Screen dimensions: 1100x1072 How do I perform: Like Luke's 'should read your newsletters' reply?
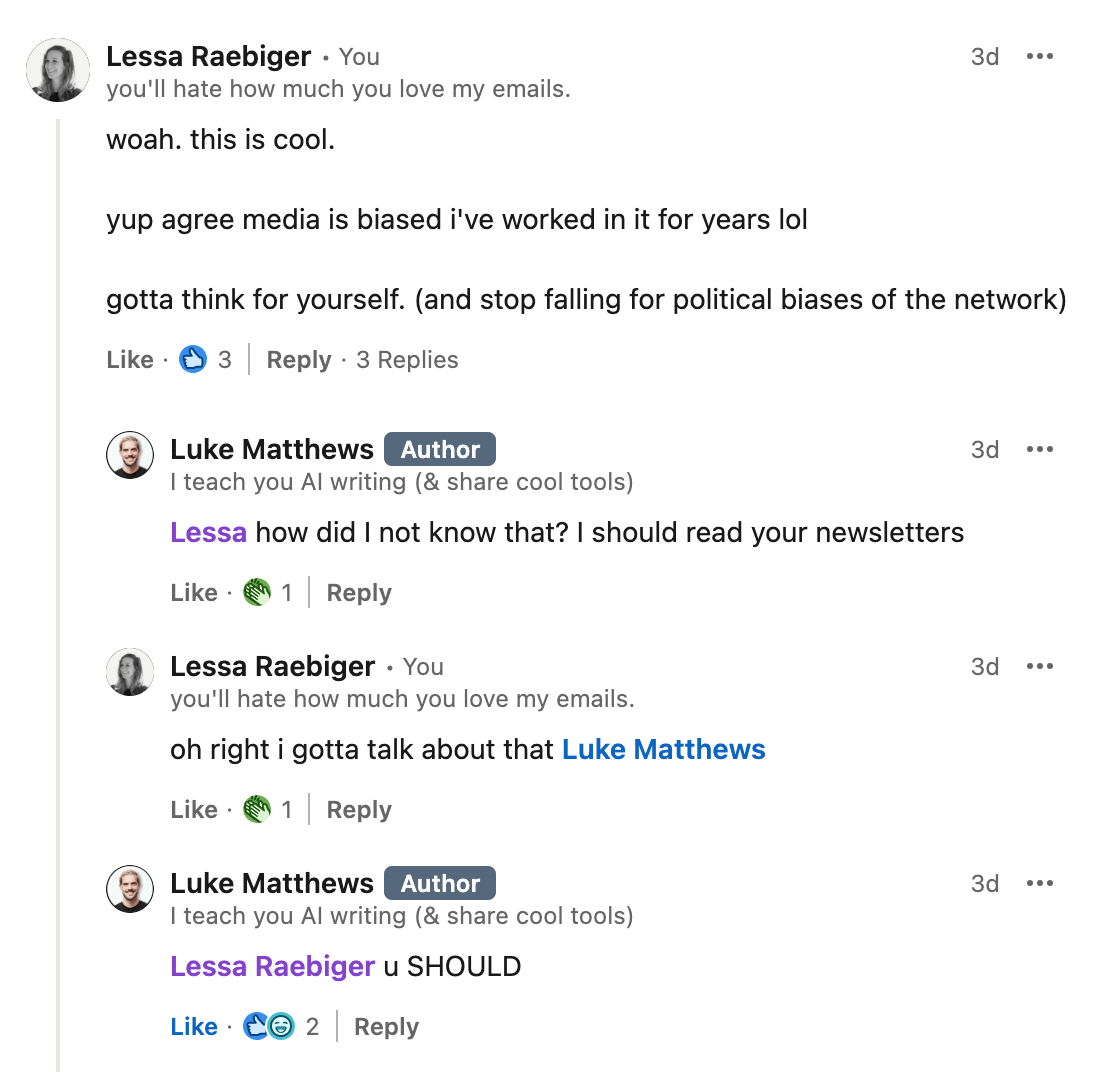194,592
